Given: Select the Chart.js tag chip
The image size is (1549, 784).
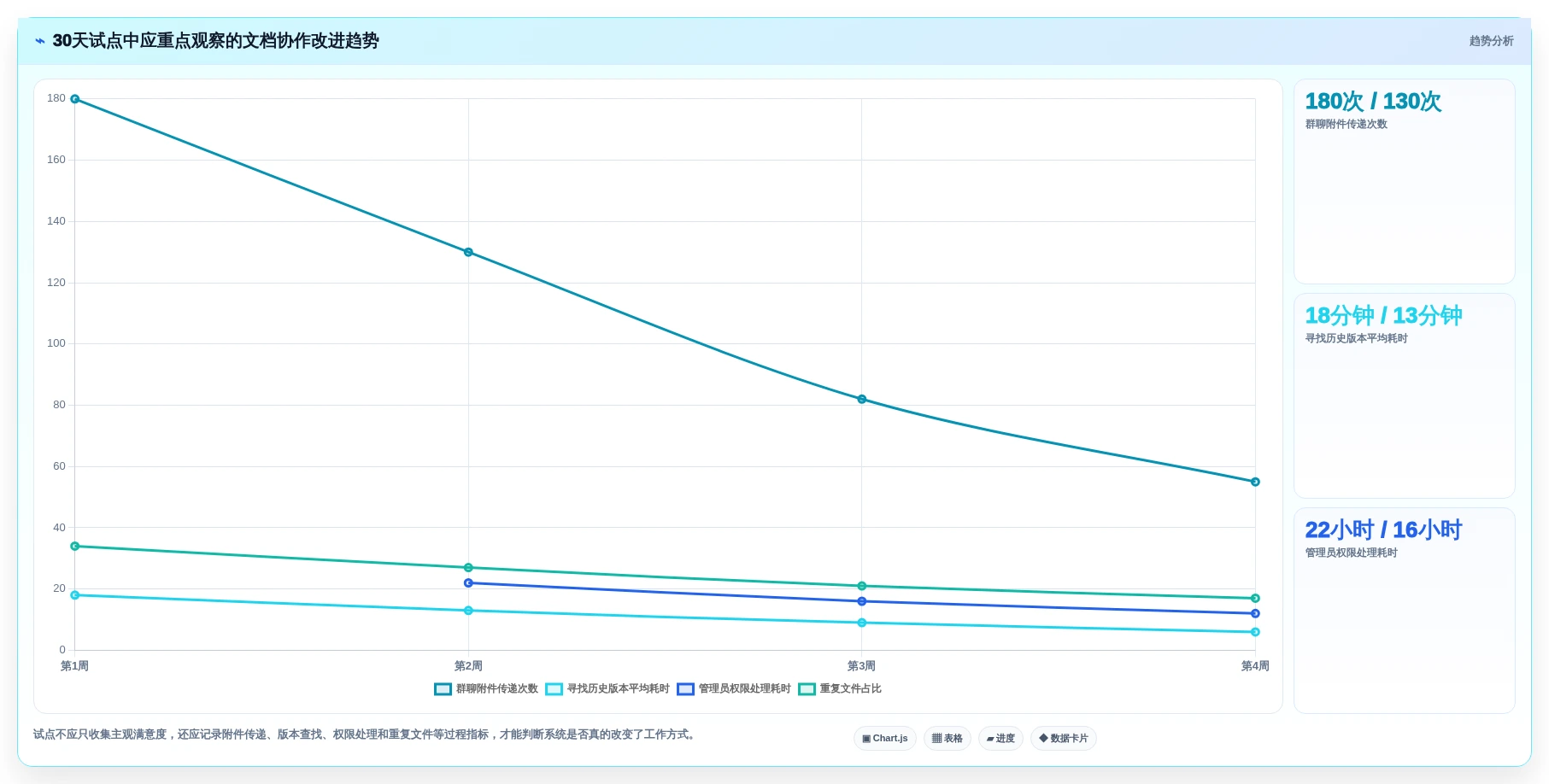Looking at the screenshot, I should point(885,739).
